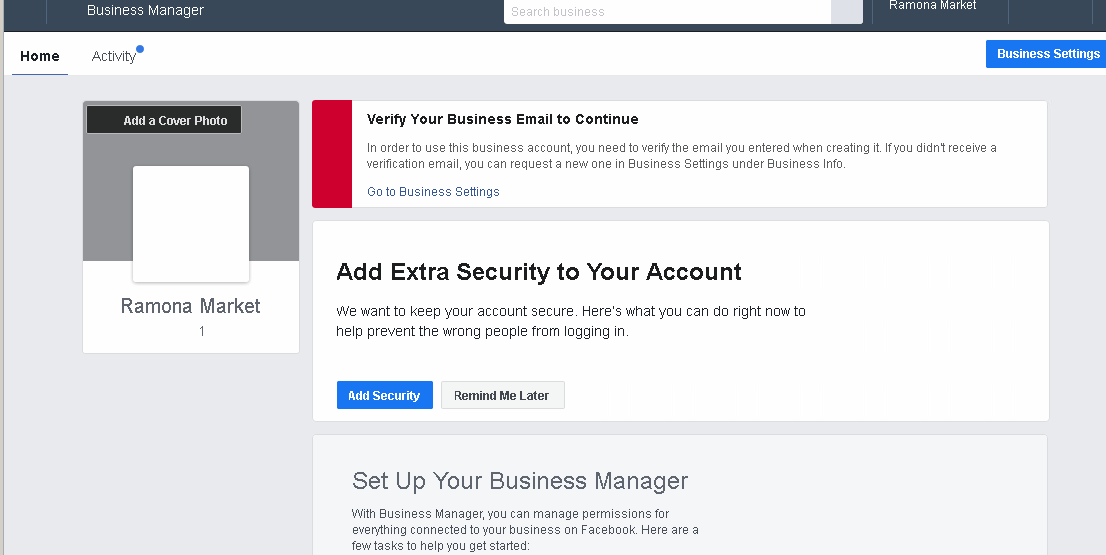
Task: Click the number 1 under Ramona Market
Action: 202,331
